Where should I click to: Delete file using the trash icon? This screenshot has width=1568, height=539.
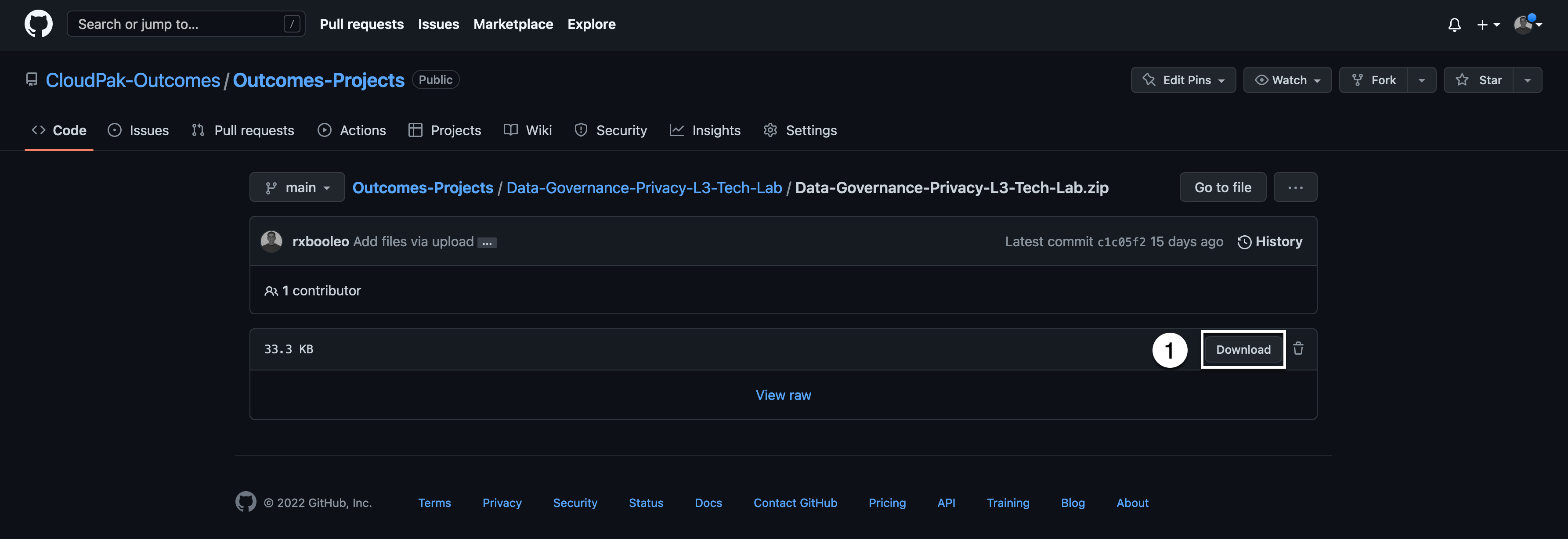(x=1298, y=349)
